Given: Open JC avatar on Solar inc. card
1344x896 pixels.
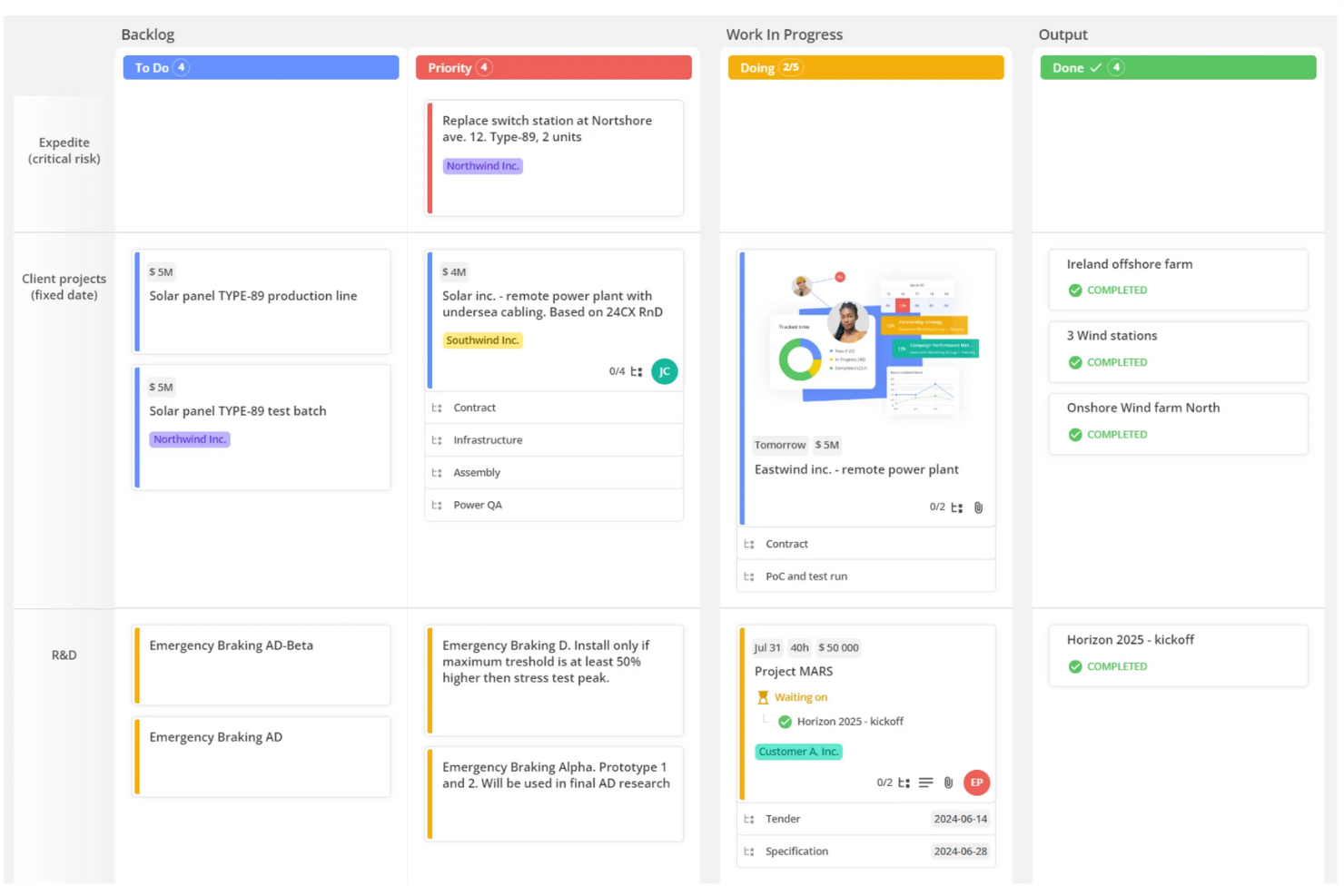Looking at the screenshot, I should [x=664, y=371].
